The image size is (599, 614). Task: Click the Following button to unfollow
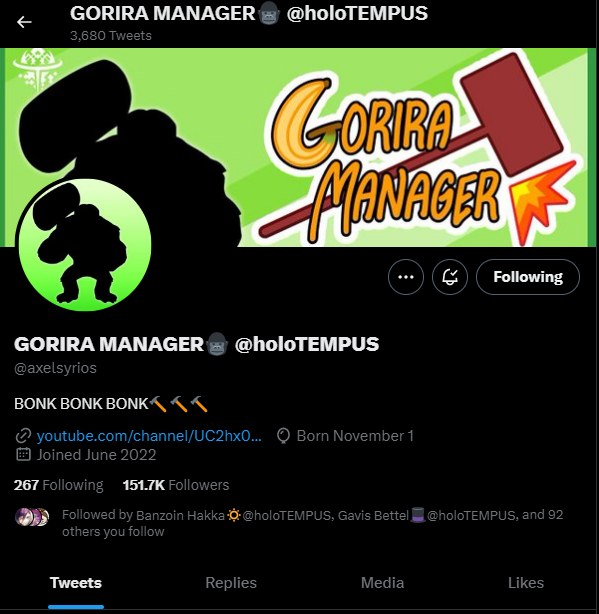(528, 277)
